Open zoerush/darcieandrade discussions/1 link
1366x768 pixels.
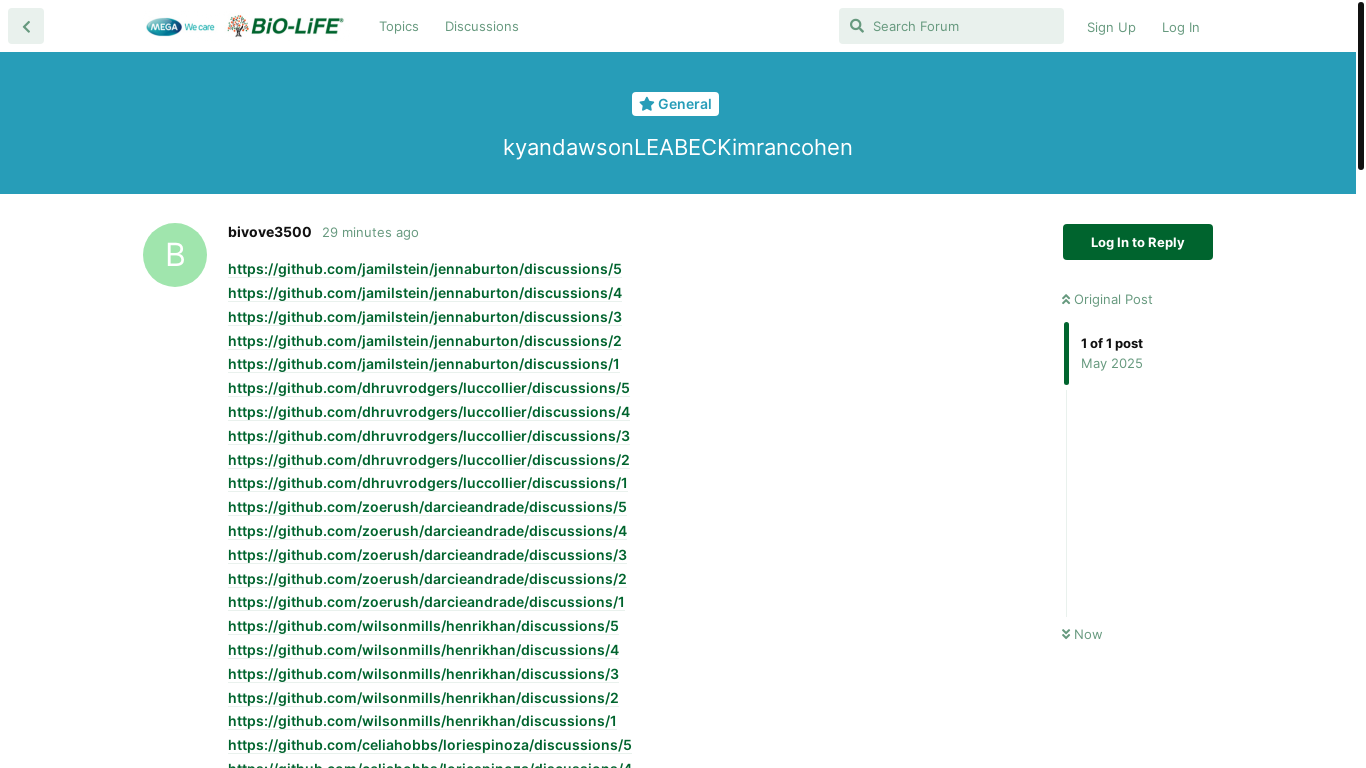coord(426,602)
